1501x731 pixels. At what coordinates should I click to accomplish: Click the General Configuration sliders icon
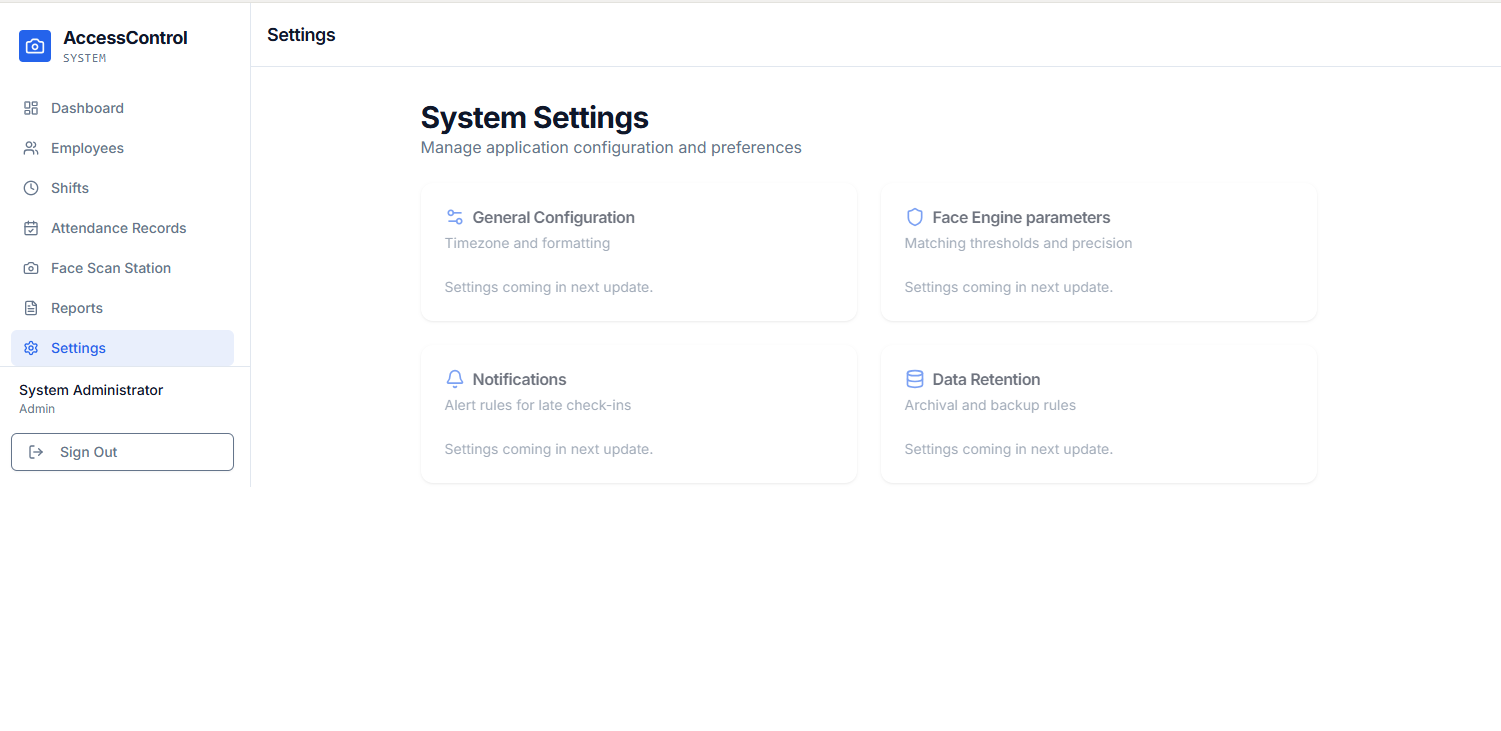coord(455,217)
